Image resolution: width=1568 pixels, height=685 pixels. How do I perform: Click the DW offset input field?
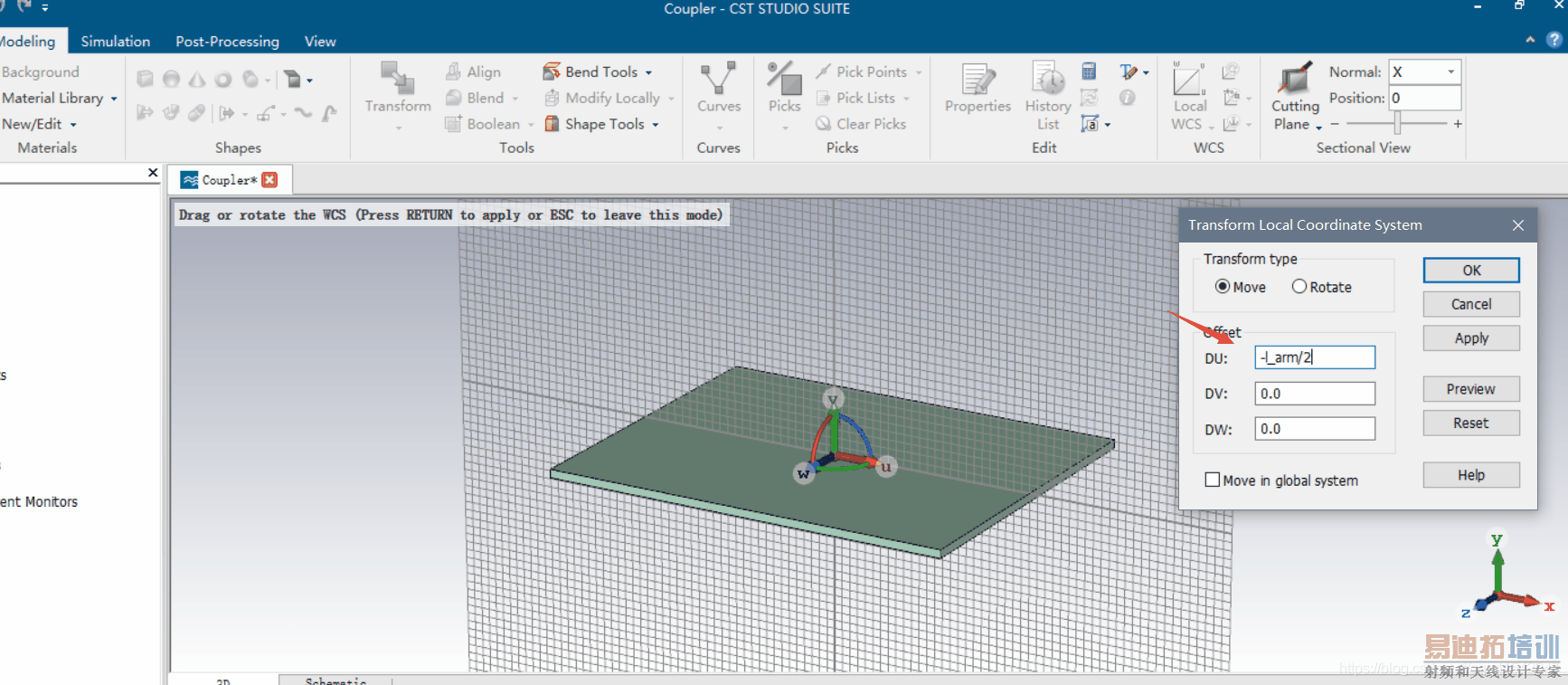1315,429
